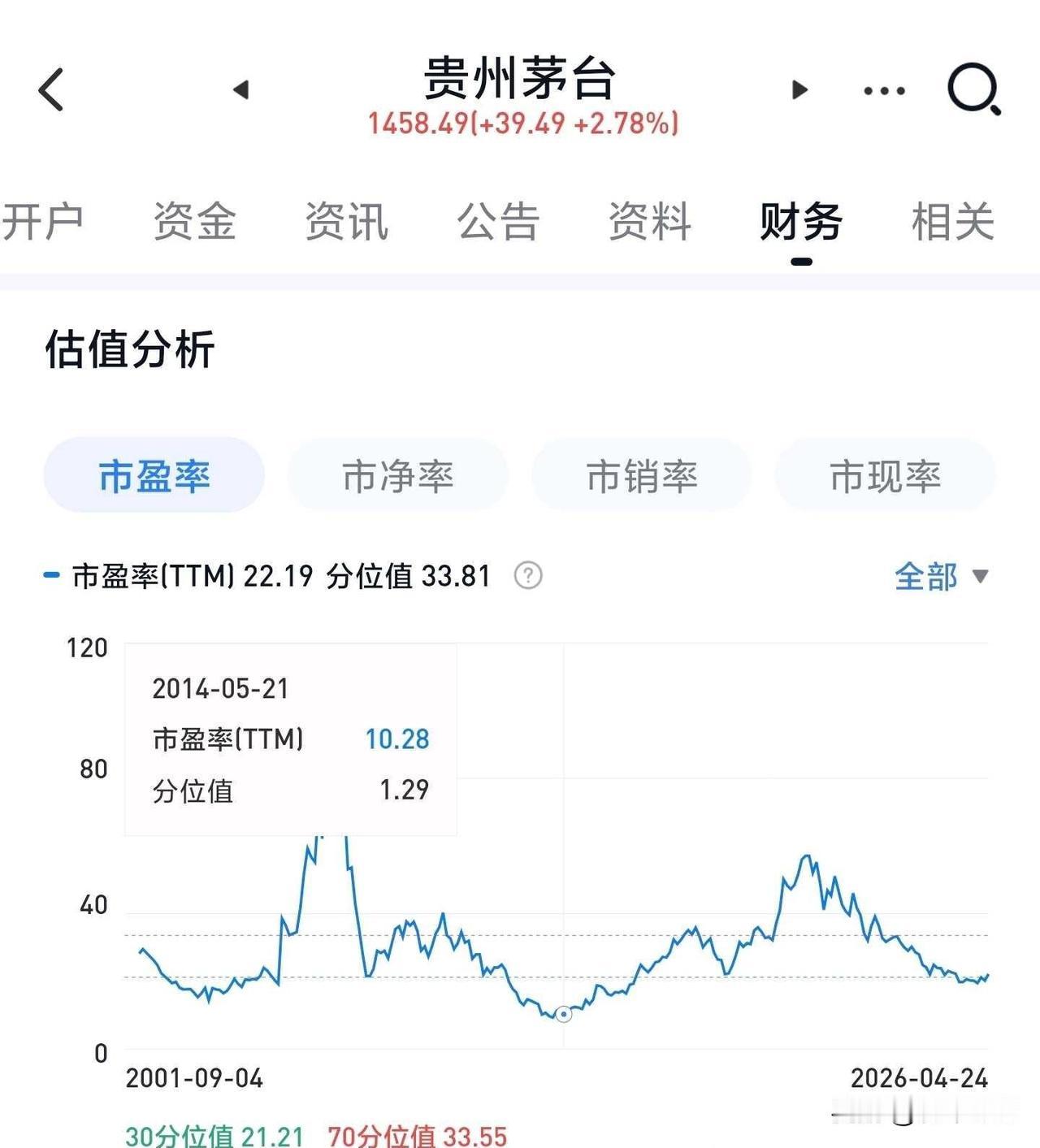Go back using the left chevron
Image resolution: width=1040 pixels, height=1148 pixels.
click(51, 89)
